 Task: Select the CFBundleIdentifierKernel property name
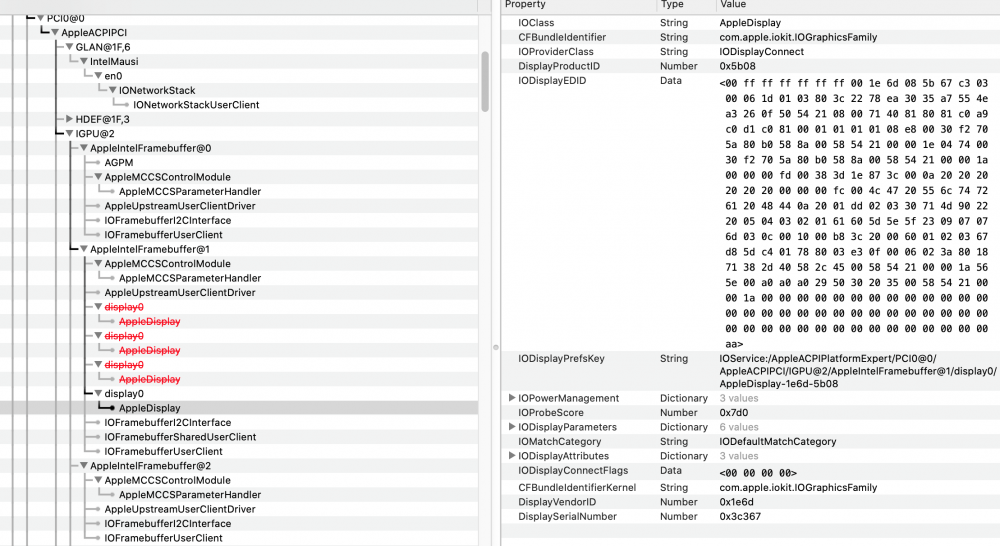click(x=577, y=487)
